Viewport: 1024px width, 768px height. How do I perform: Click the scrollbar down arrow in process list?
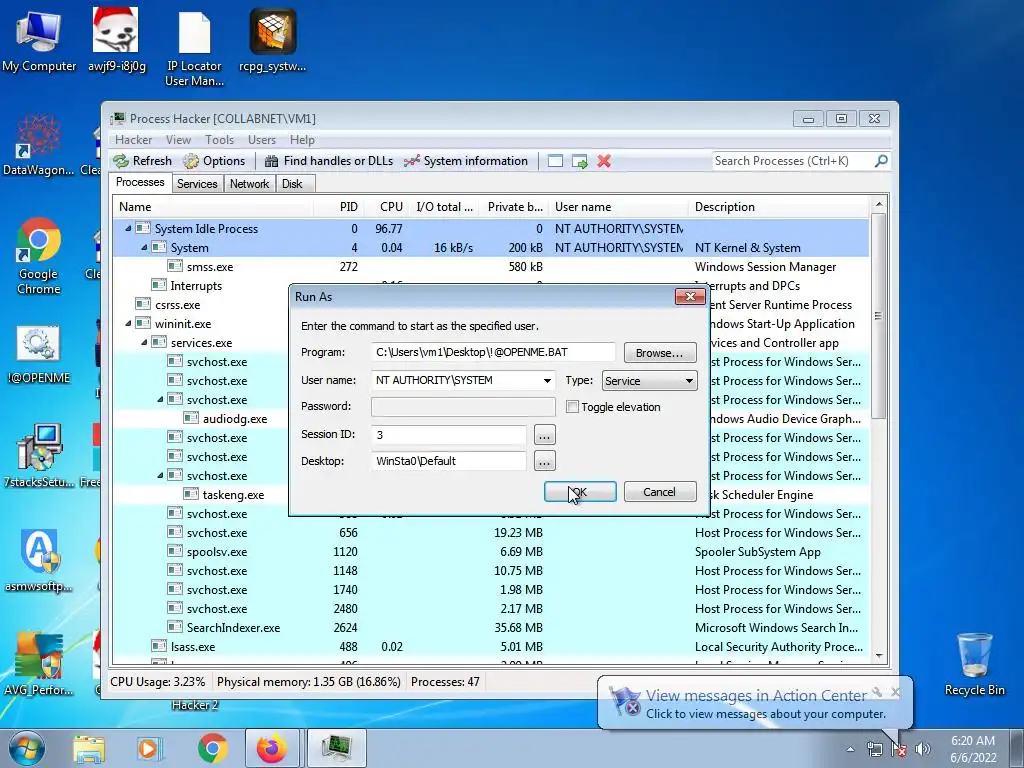(878, 656)
